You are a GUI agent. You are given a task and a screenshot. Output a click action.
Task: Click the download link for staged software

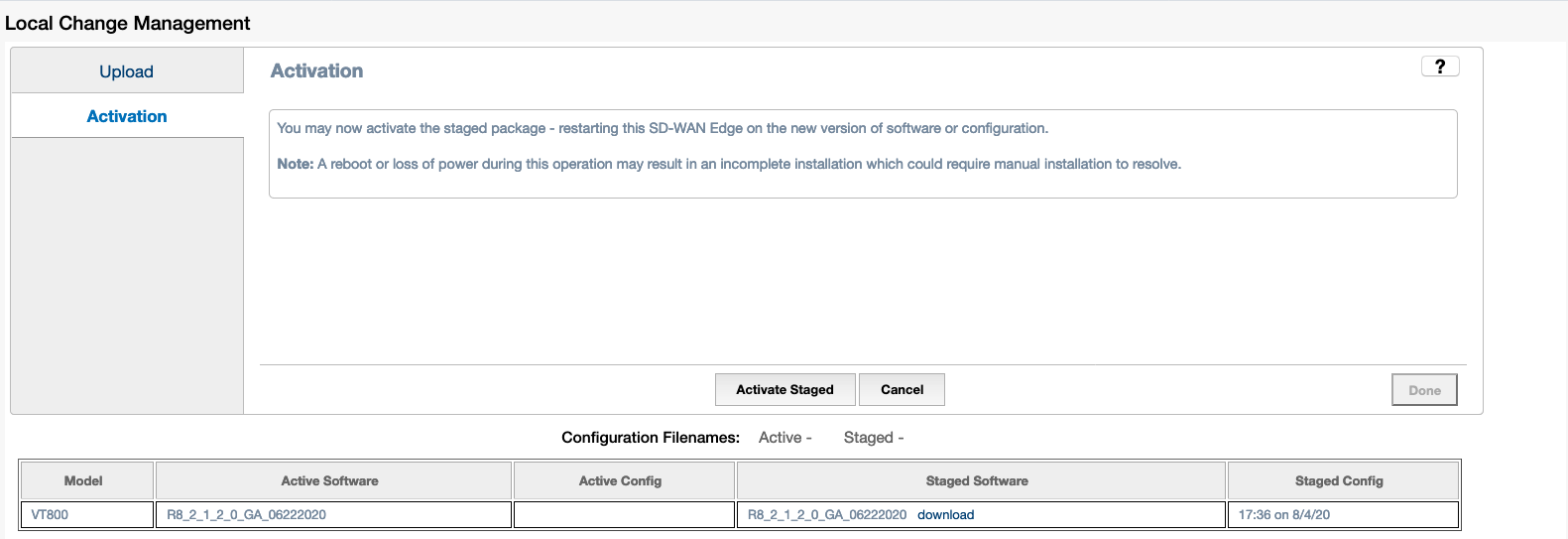pos(945,515)
